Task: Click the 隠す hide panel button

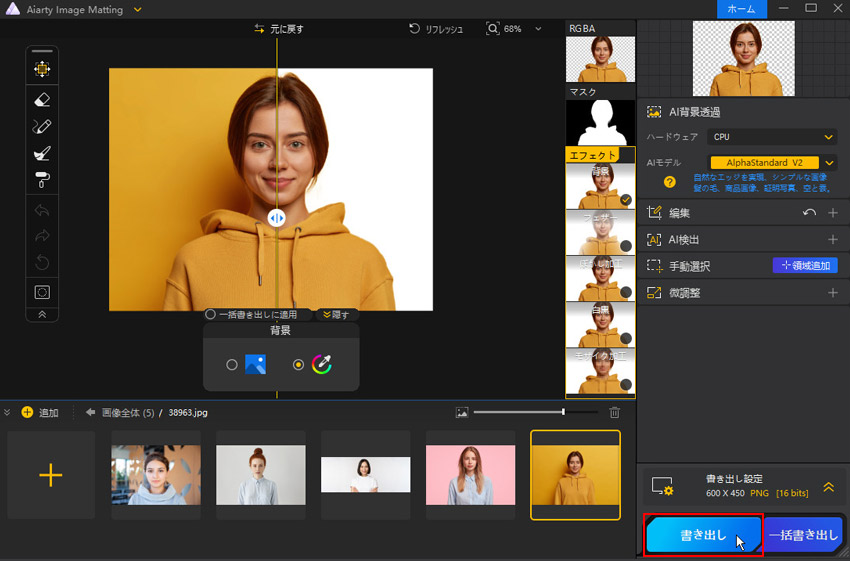Action: (336, 314)
